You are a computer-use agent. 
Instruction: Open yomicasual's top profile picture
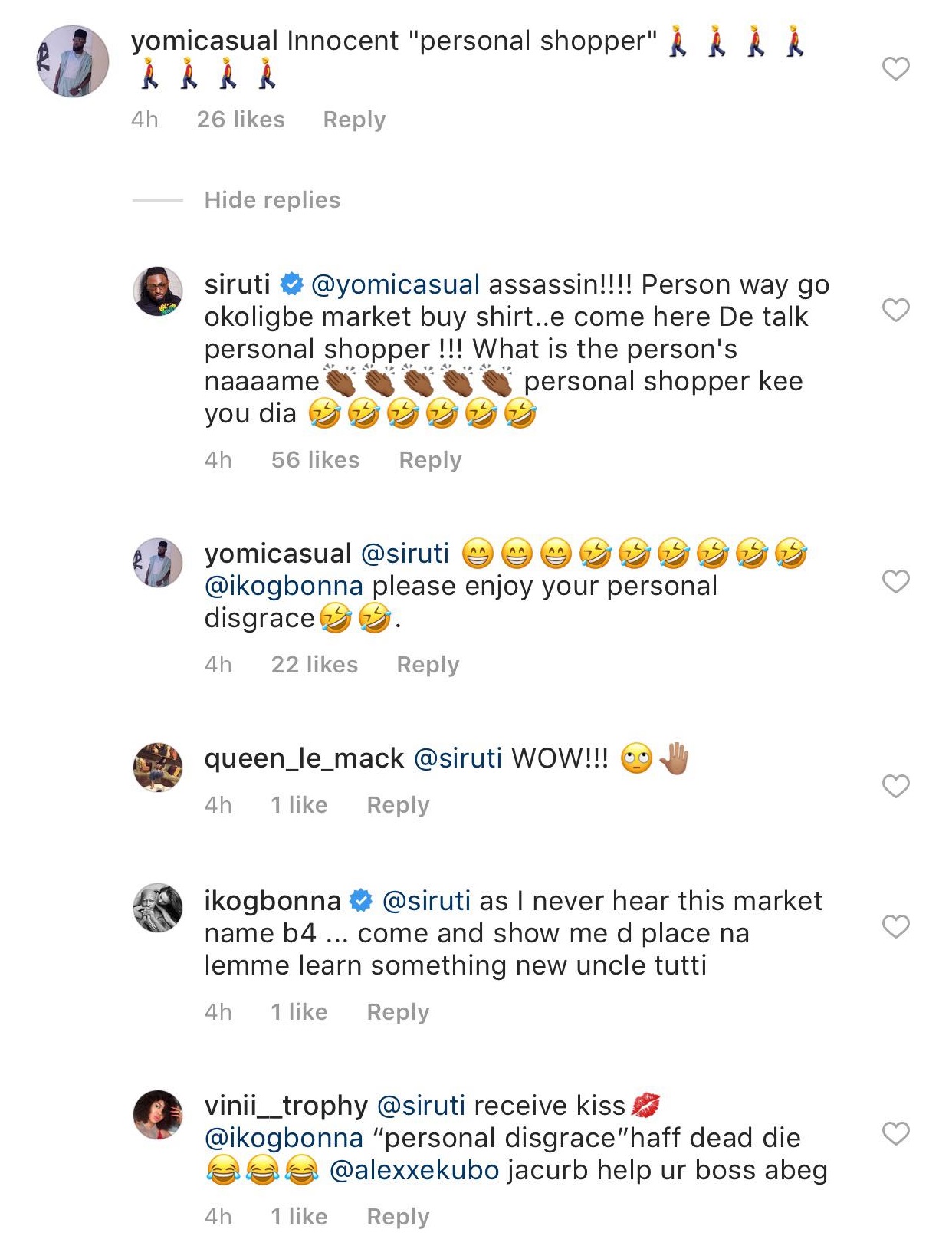coord(73,61)
